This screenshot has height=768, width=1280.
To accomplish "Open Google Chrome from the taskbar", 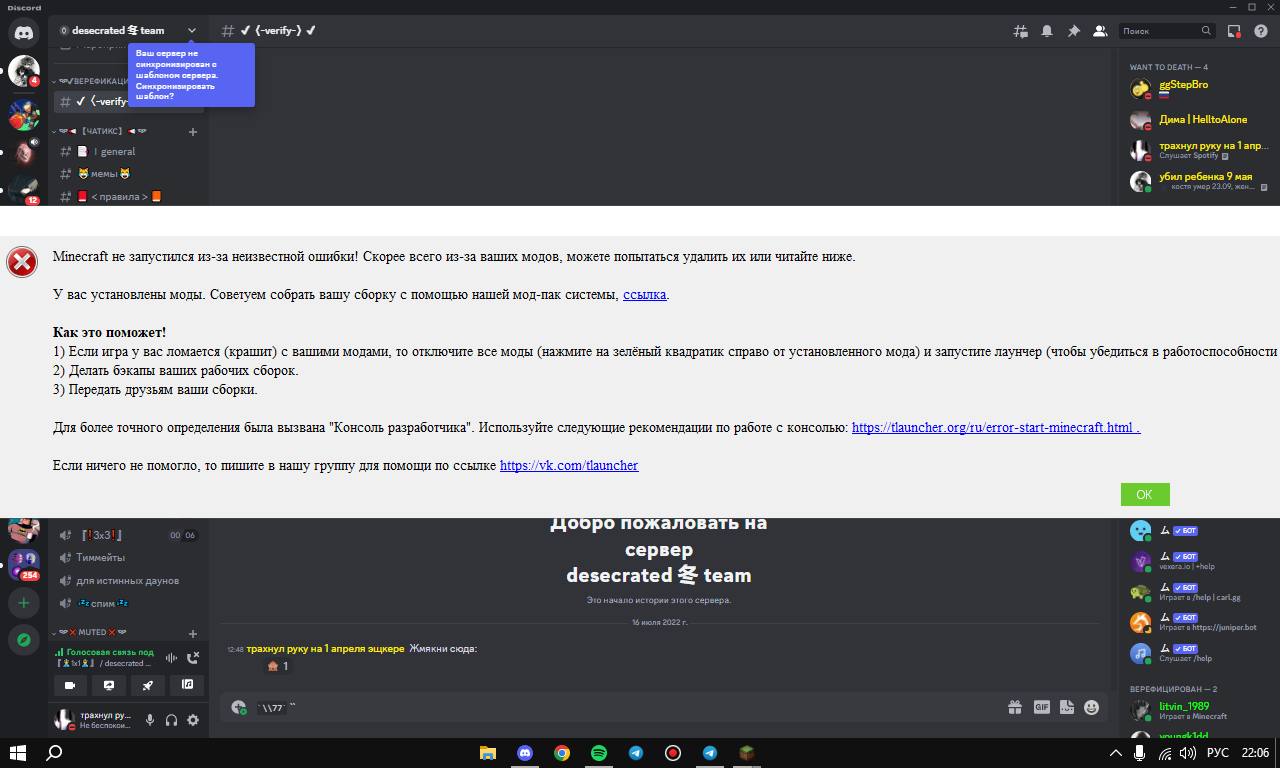I will point(562,753).
